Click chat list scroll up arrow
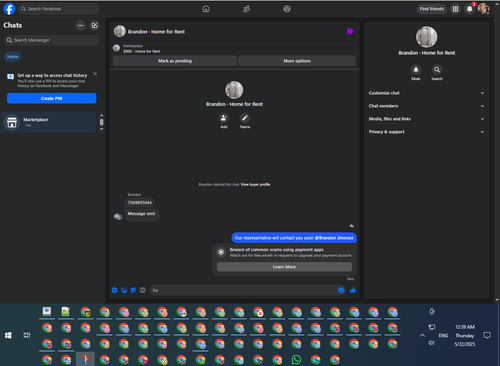 coord(102,115)
